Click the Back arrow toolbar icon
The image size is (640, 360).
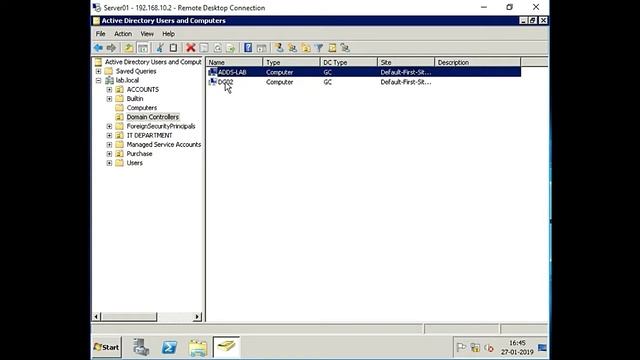click(x=98, y=48)
